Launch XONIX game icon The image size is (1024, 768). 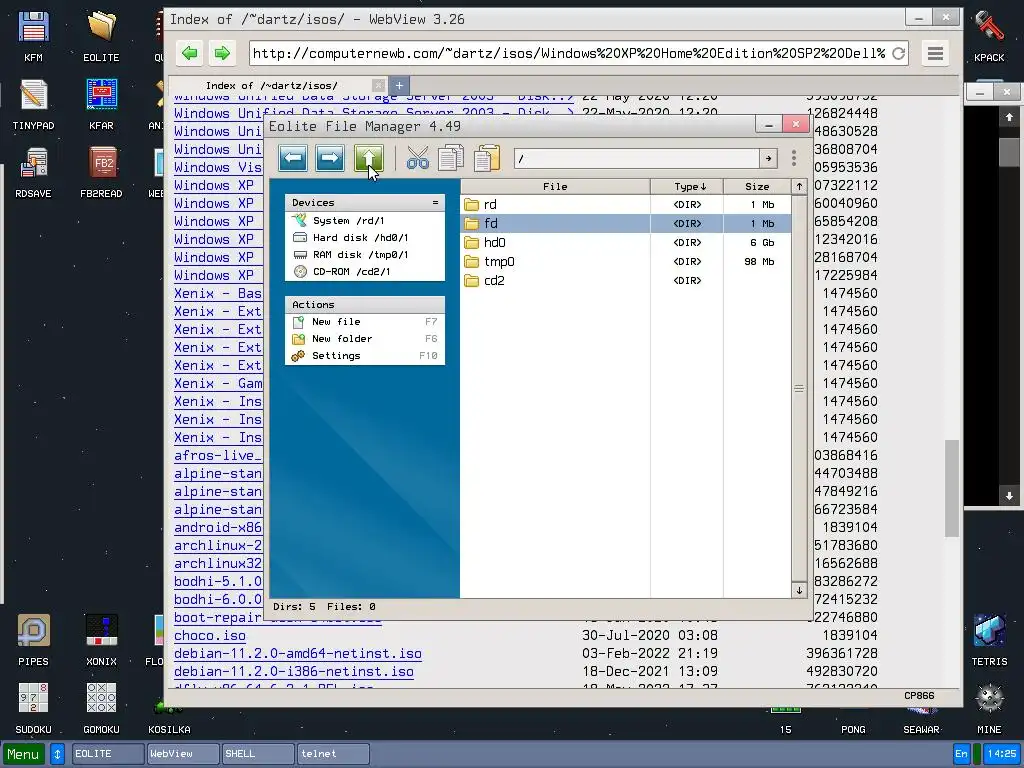click(101, 640)
